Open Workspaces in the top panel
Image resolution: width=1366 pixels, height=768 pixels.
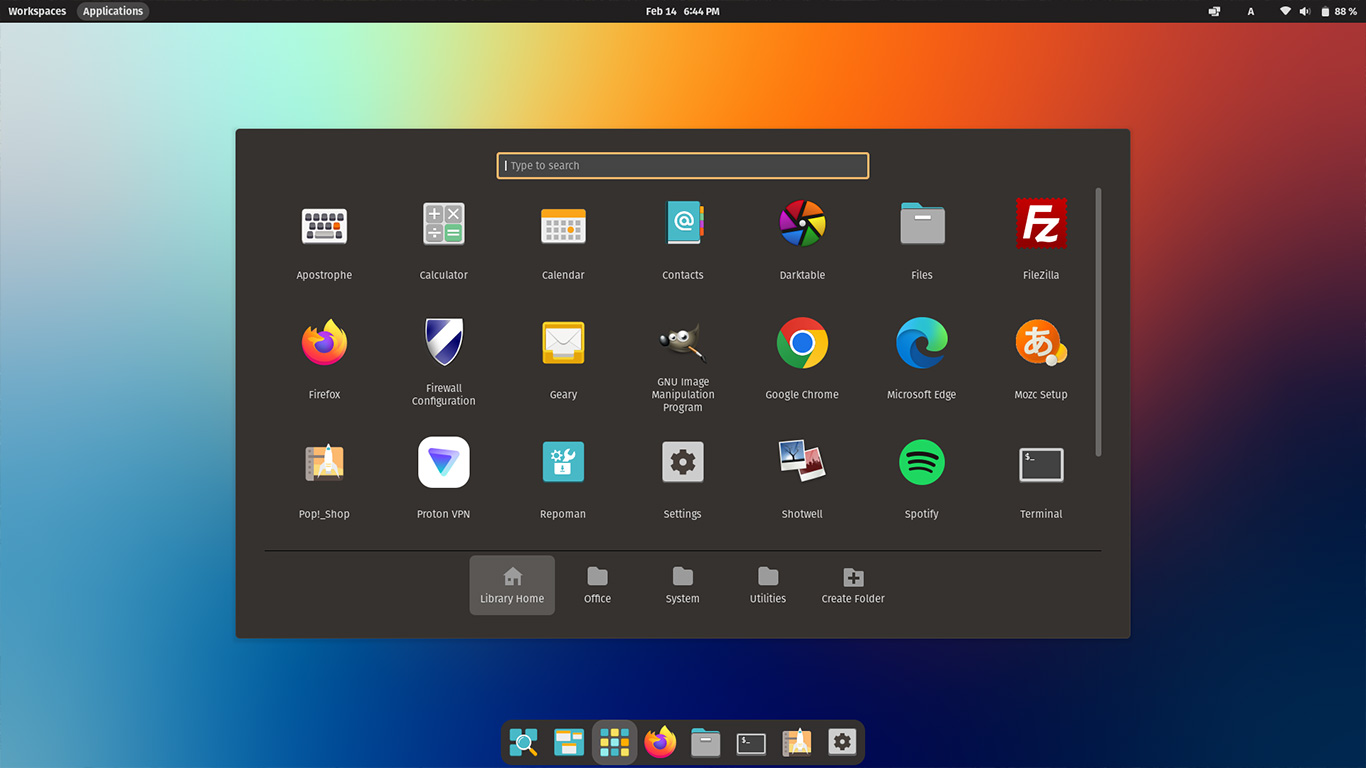coord(37,11)
